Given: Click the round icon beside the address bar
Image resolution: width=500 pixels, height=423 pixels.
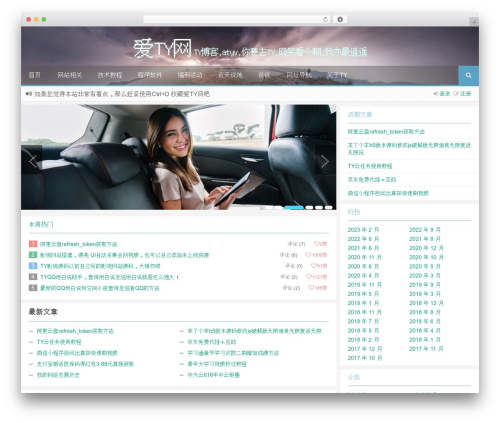Looking at the screenshot, I should pos(340,19).
